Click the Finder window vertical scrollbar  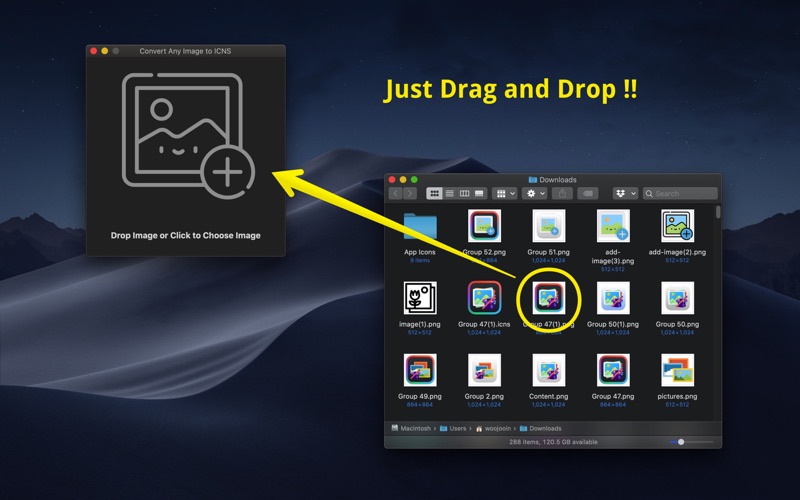pos(718,212)
